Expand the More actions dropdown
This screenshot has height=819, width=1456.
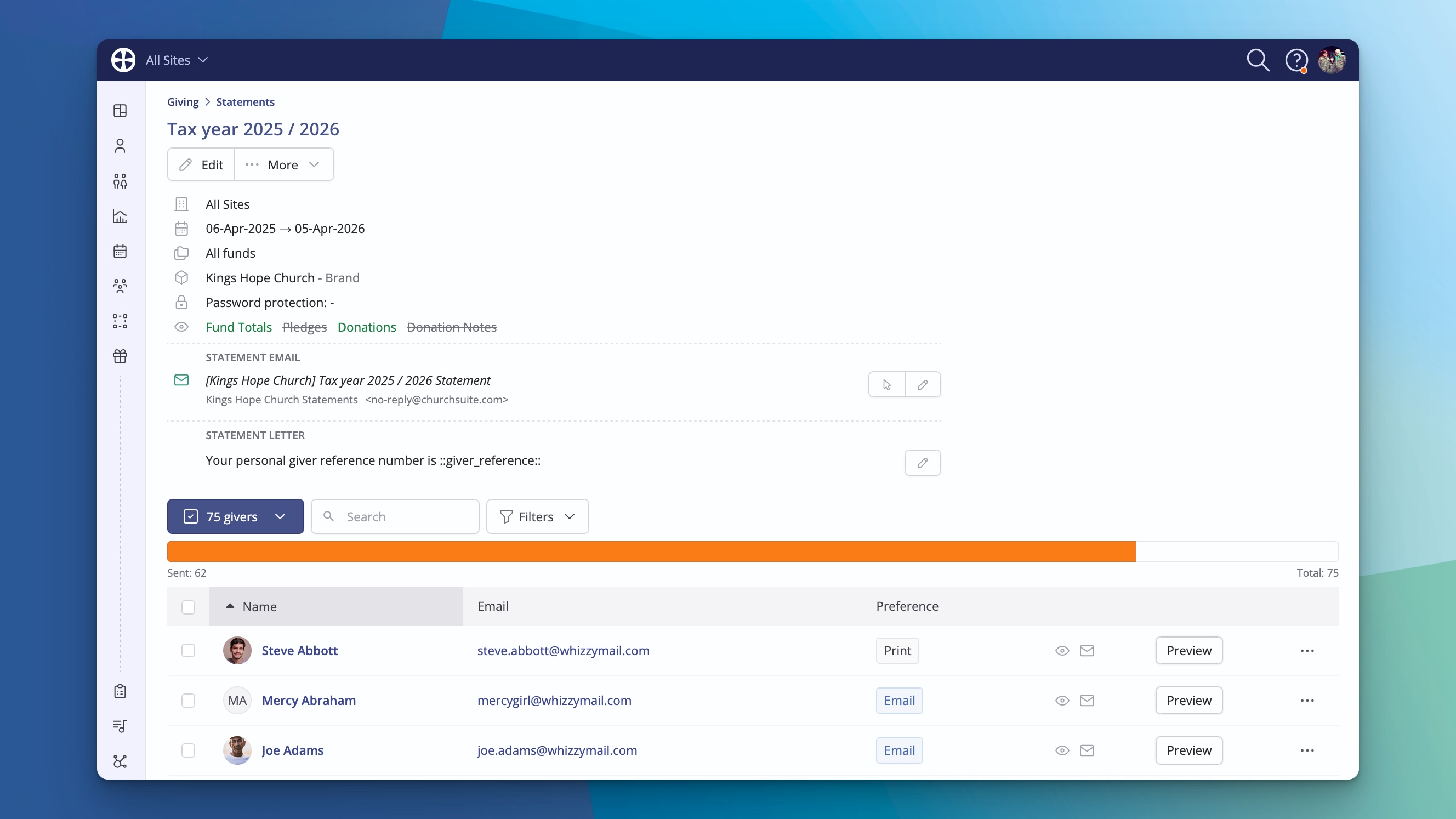(284, 164)
